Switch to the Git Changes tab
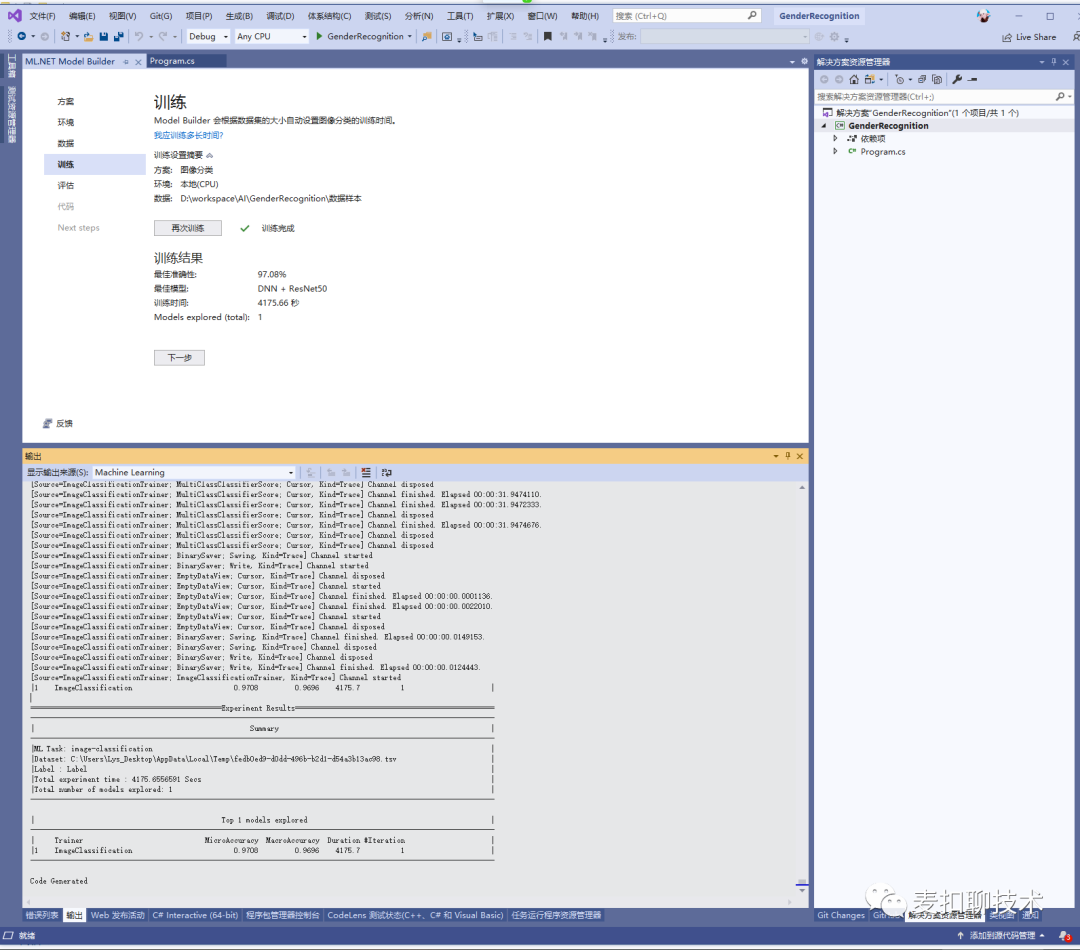The width and height of the screenshot is (1080, 950). coord(840,915)
